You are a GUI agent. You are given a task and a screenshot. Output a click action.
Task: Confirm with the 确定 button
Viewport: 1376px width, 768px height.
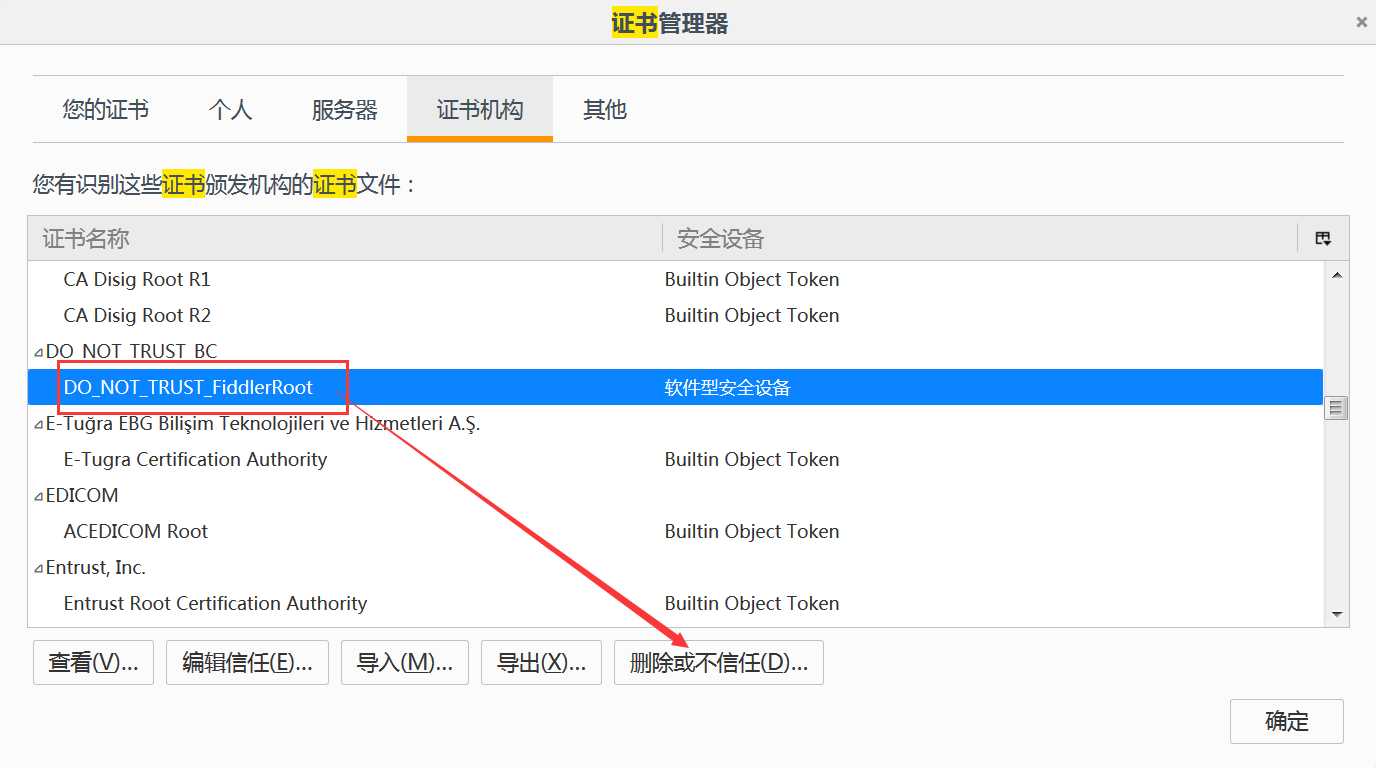pos(1287,721)
